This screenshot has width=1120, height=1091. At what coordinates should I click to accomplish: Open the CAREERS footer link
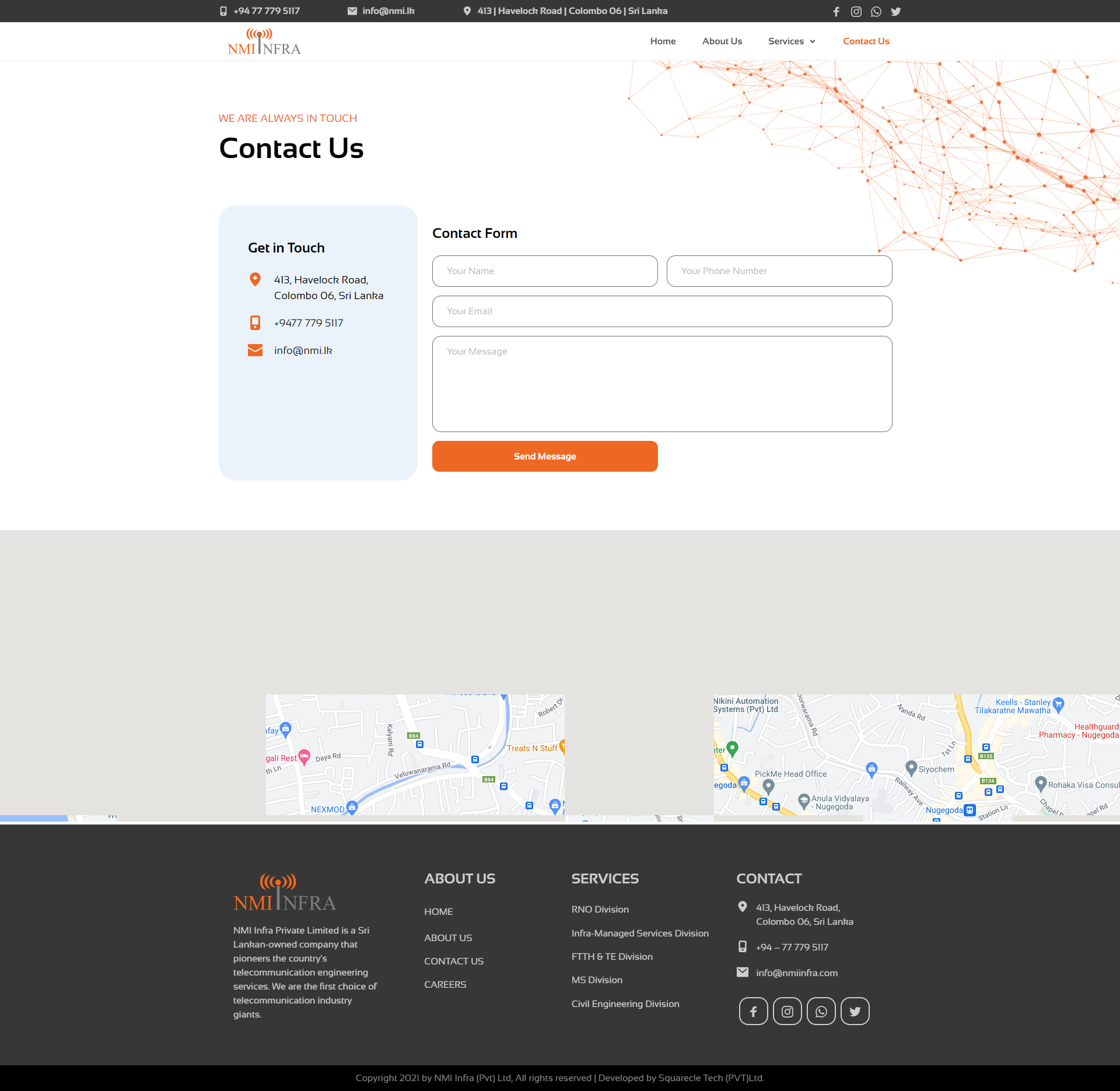[x=445, y=984]
